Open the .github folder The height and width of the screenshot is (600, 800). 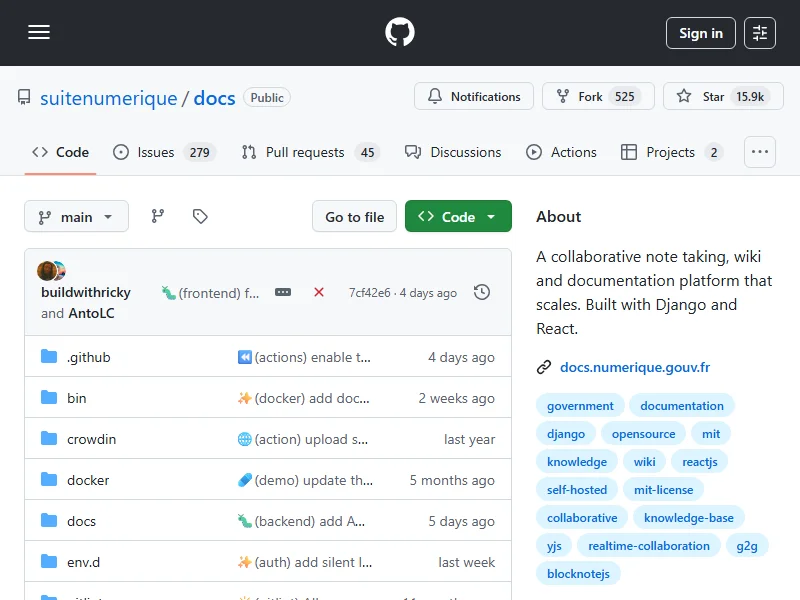click(88, 357)
